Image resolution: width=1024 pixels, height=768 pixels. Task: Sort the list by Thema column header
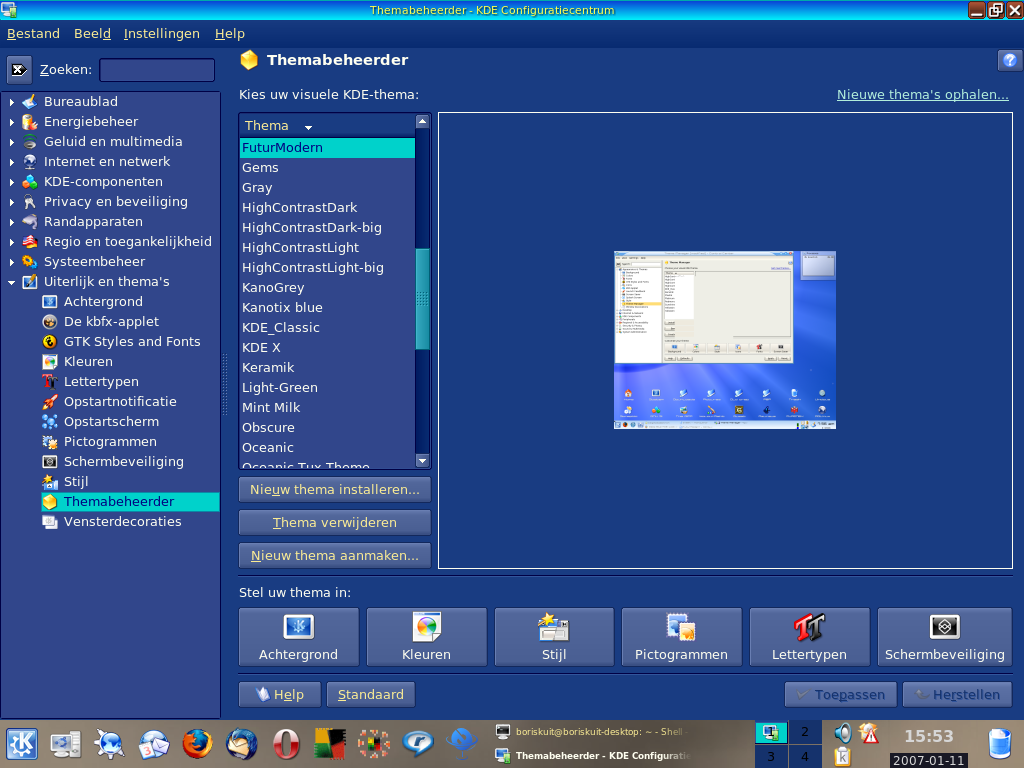[x=327, y=125]
